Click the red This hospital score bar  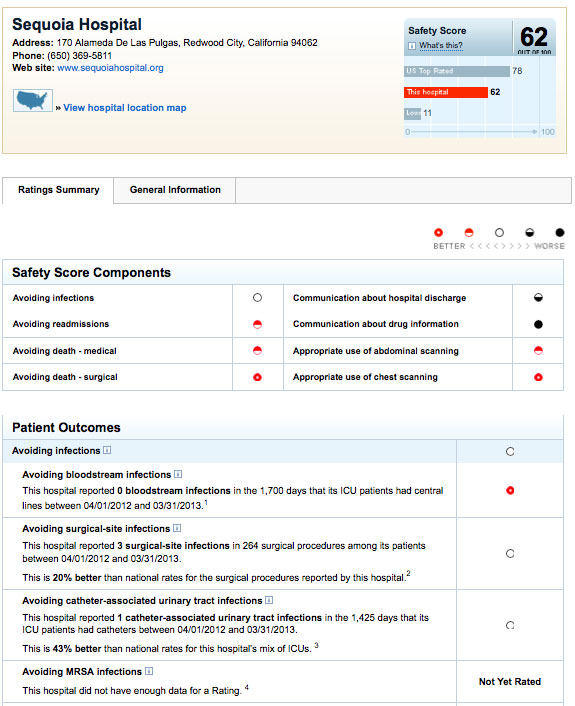pos(446,92)
